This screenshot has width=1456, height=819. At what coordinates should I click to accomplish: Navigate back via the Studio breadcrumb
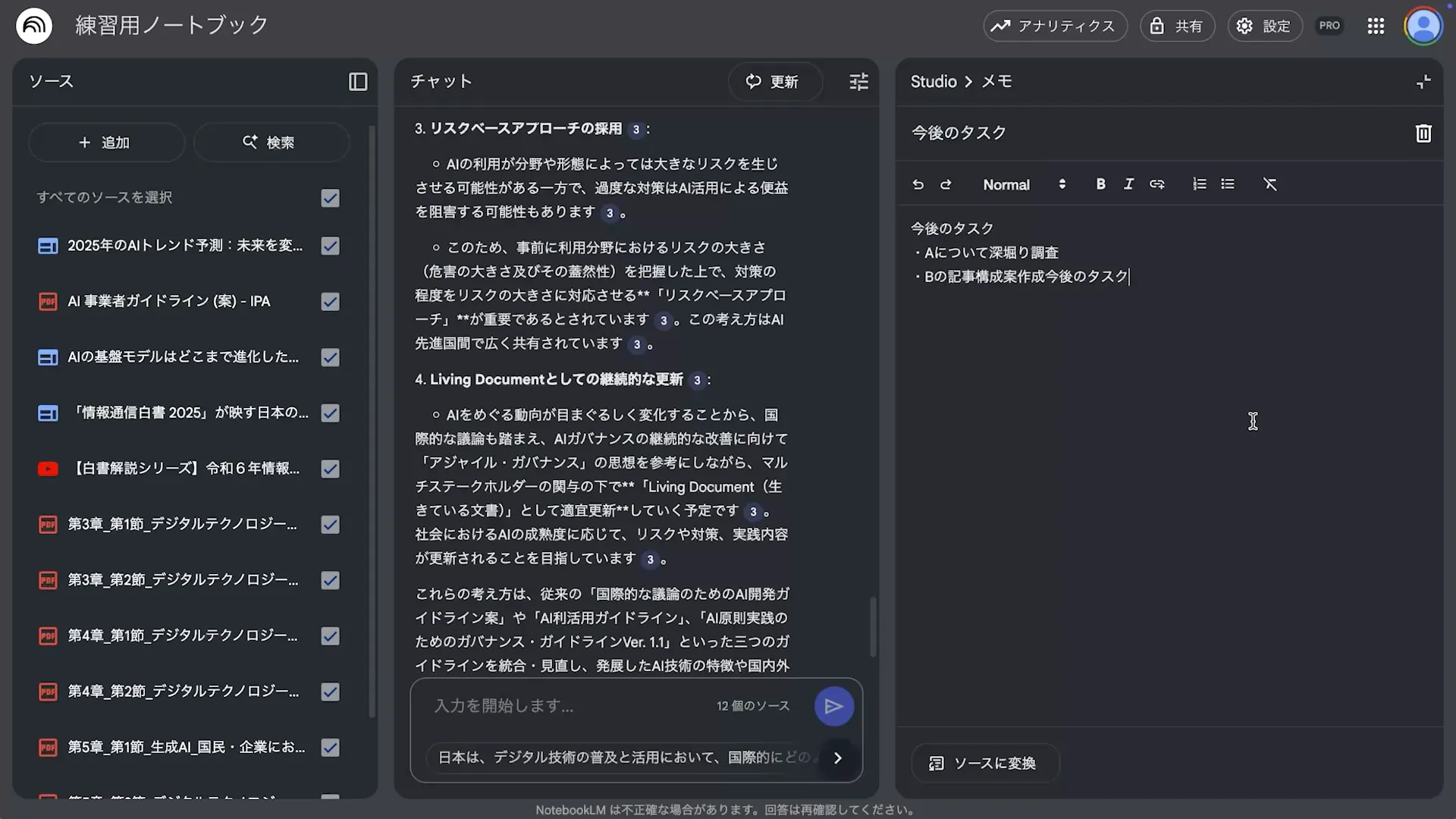pyautogui.click(x=933, y=81)
